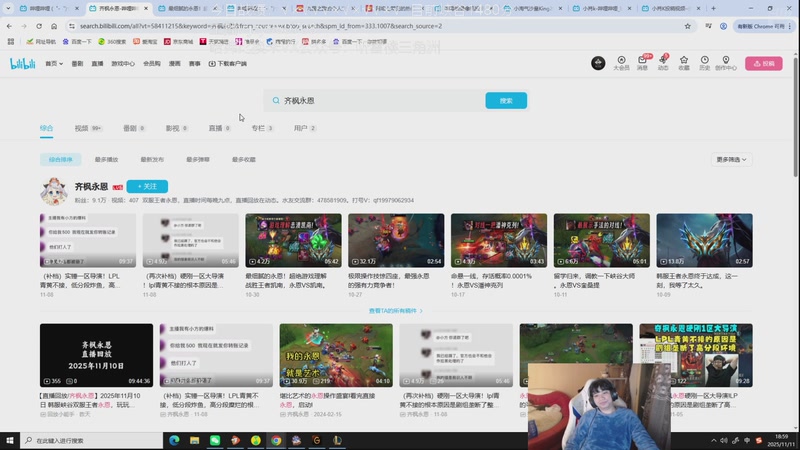Image resolution: width=800 pixels, height=450 pixels.
Task: Click the user avatar in the header
Action: coord(598,63)
